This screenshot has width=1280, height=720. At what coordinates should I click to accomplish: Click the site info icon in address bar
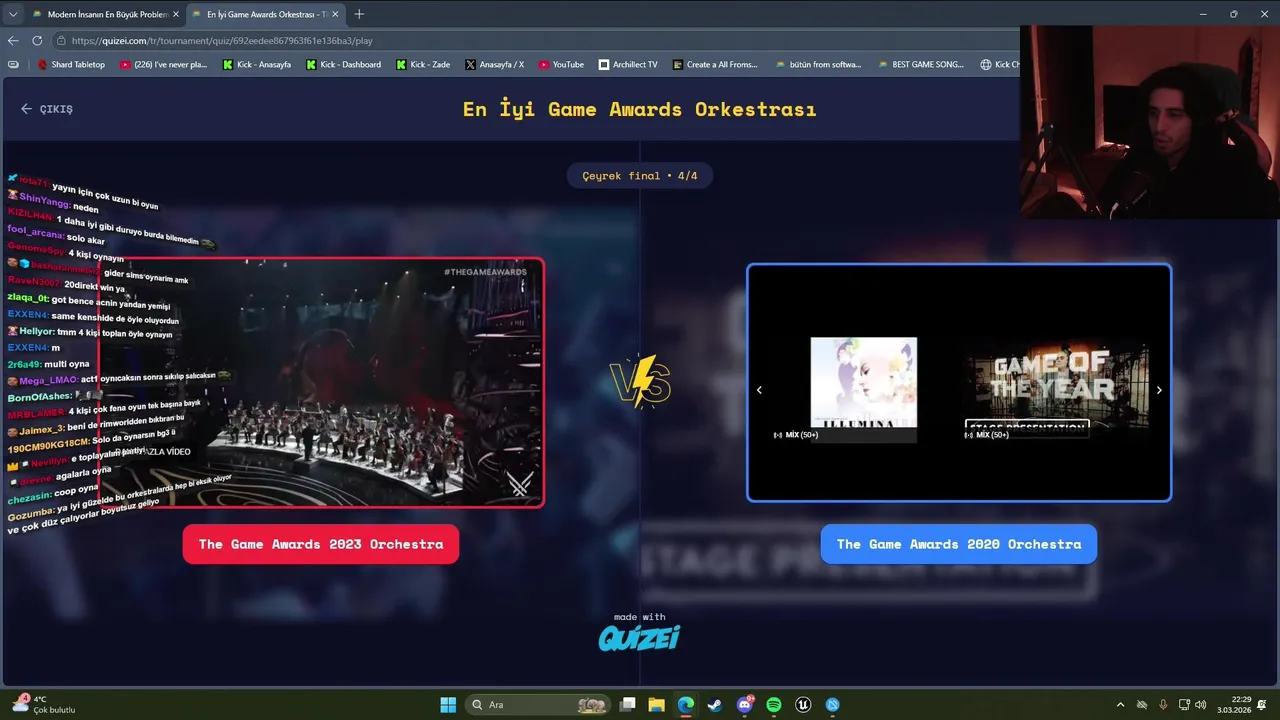click(x=62, y=41)
